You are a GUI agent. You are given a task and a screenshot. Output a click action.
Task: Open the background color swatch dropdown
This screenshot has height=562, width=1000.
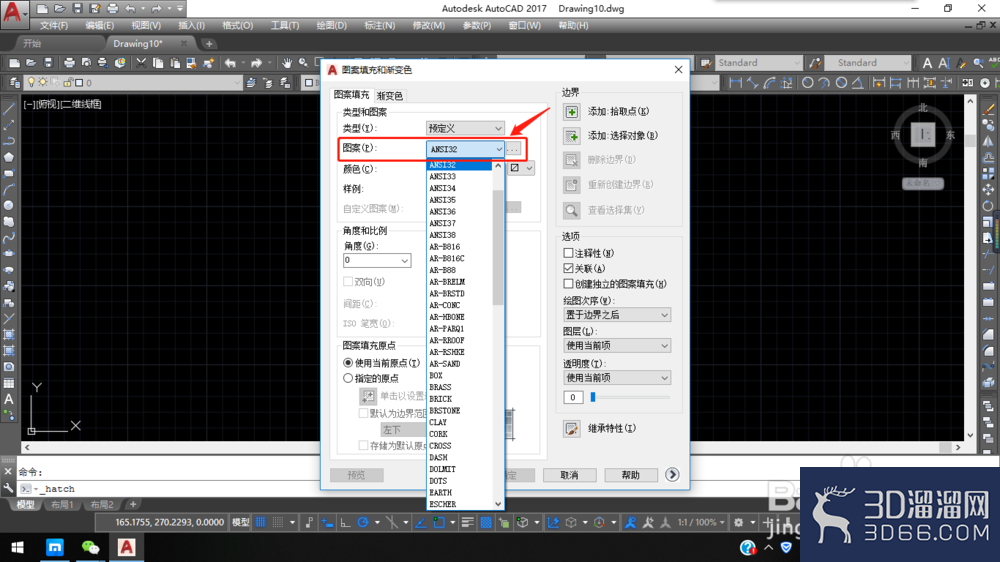[521, 168]
